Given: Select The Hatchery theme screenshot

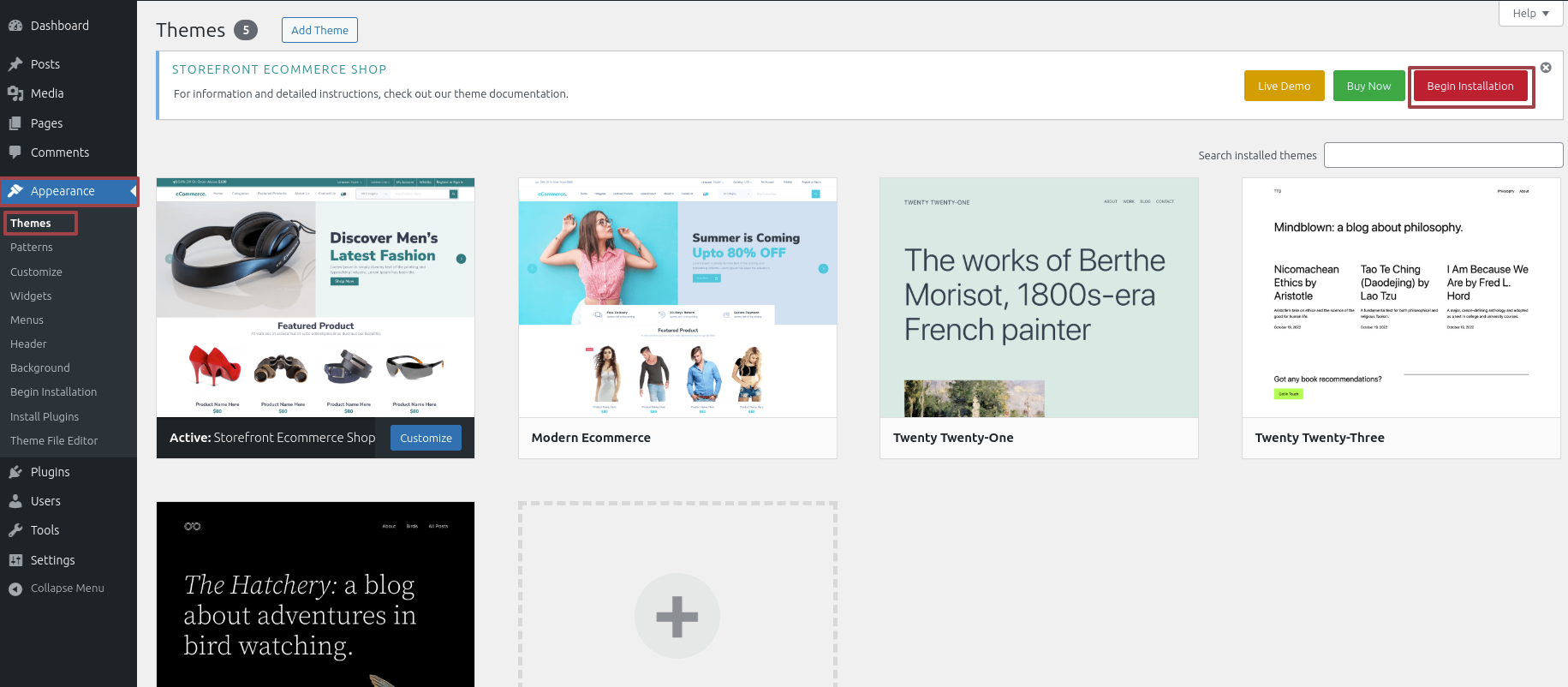Looking at the screenshot, I should pyautogui.click(x=315, y=594).
